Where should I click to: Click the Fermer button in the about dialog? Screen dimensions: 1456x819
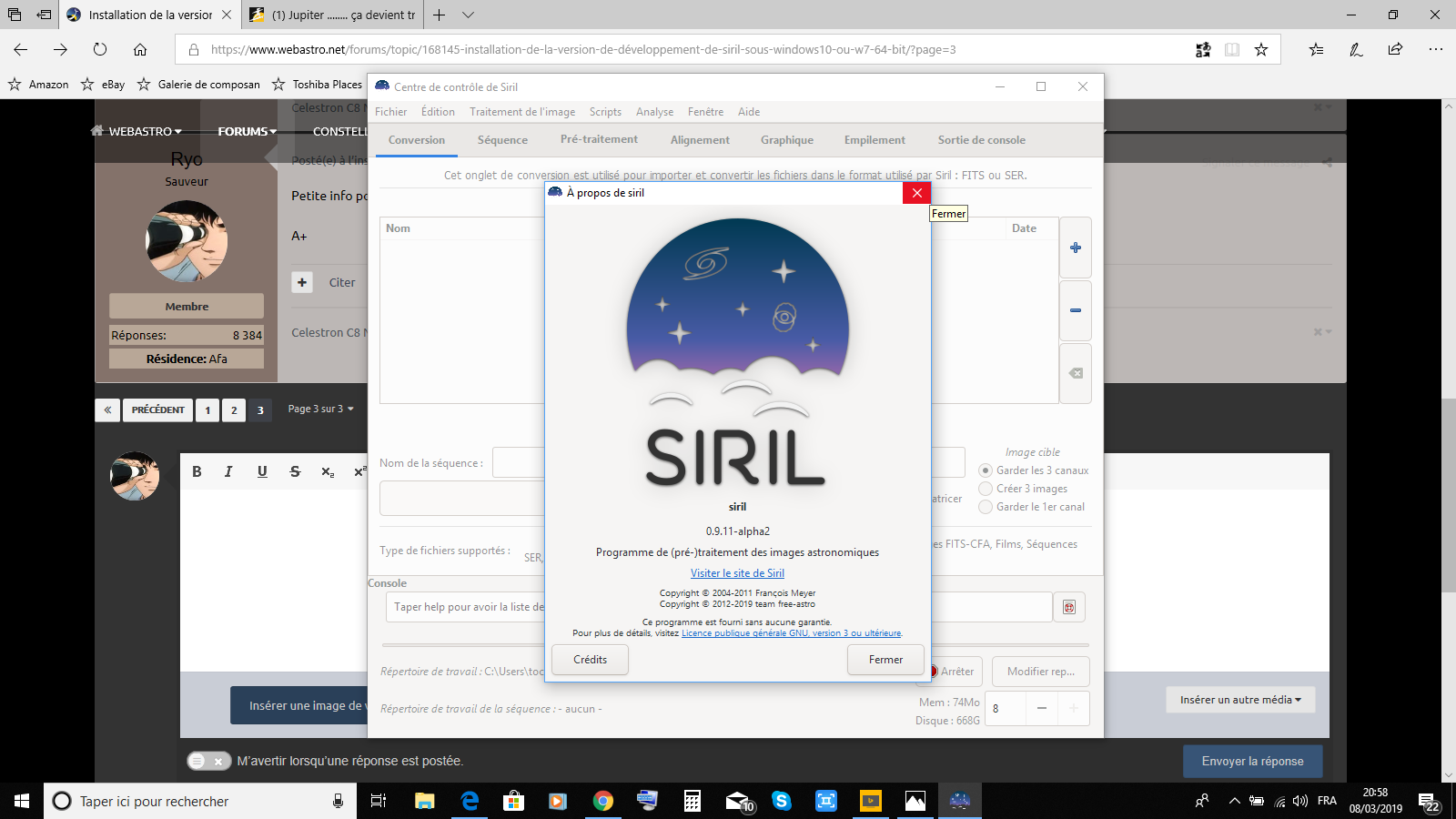(x=885, y=660)
